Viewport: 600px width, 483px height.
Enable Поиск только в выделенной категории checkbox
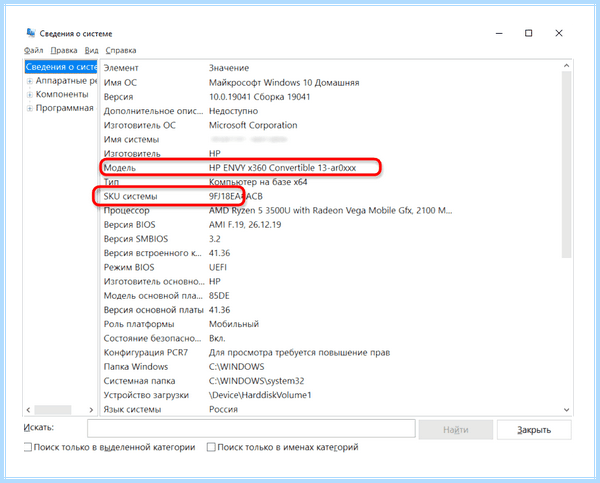[x=28, y=447]
